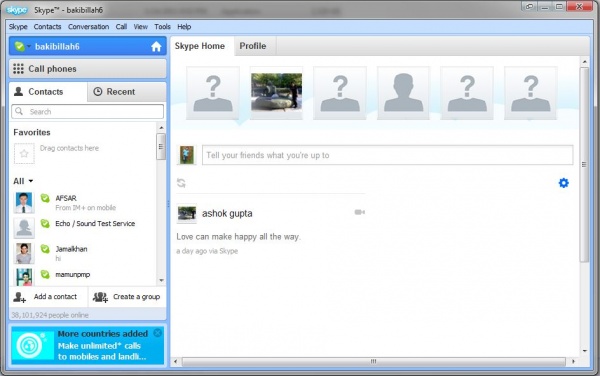This screenshot has height=376, width=600.
Task: Click the Create a group people icon
Action: [100, 297]
